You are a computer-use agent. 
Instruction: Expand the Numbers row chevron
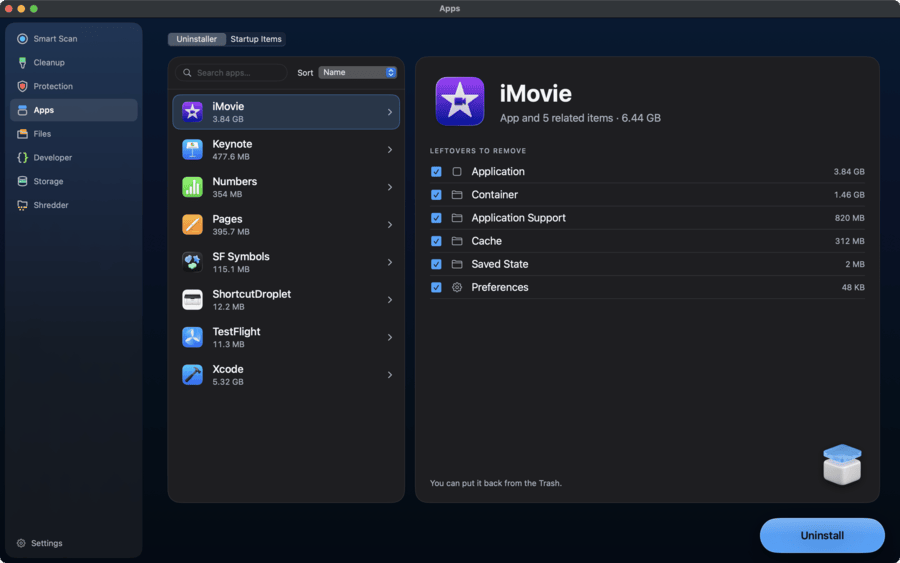(390, 187)
